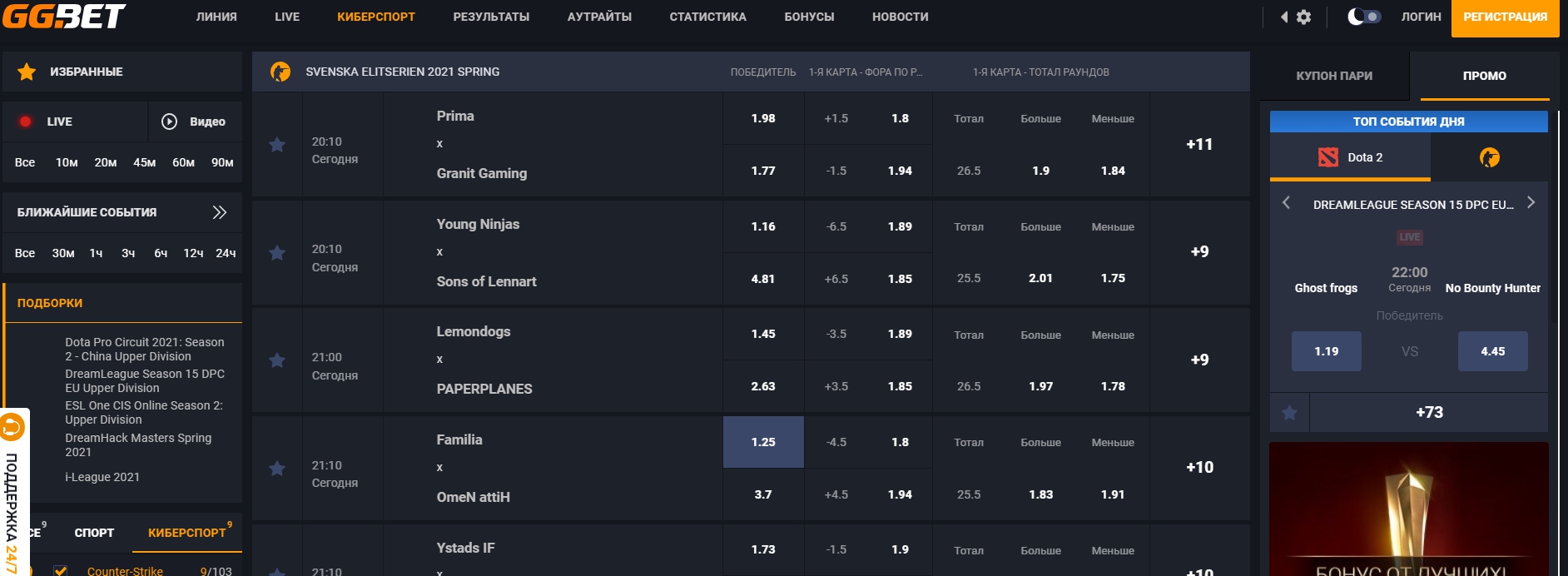Screen dimensions: 1568x576
Task: Open the live support headset icon
Action: point(12,428)
